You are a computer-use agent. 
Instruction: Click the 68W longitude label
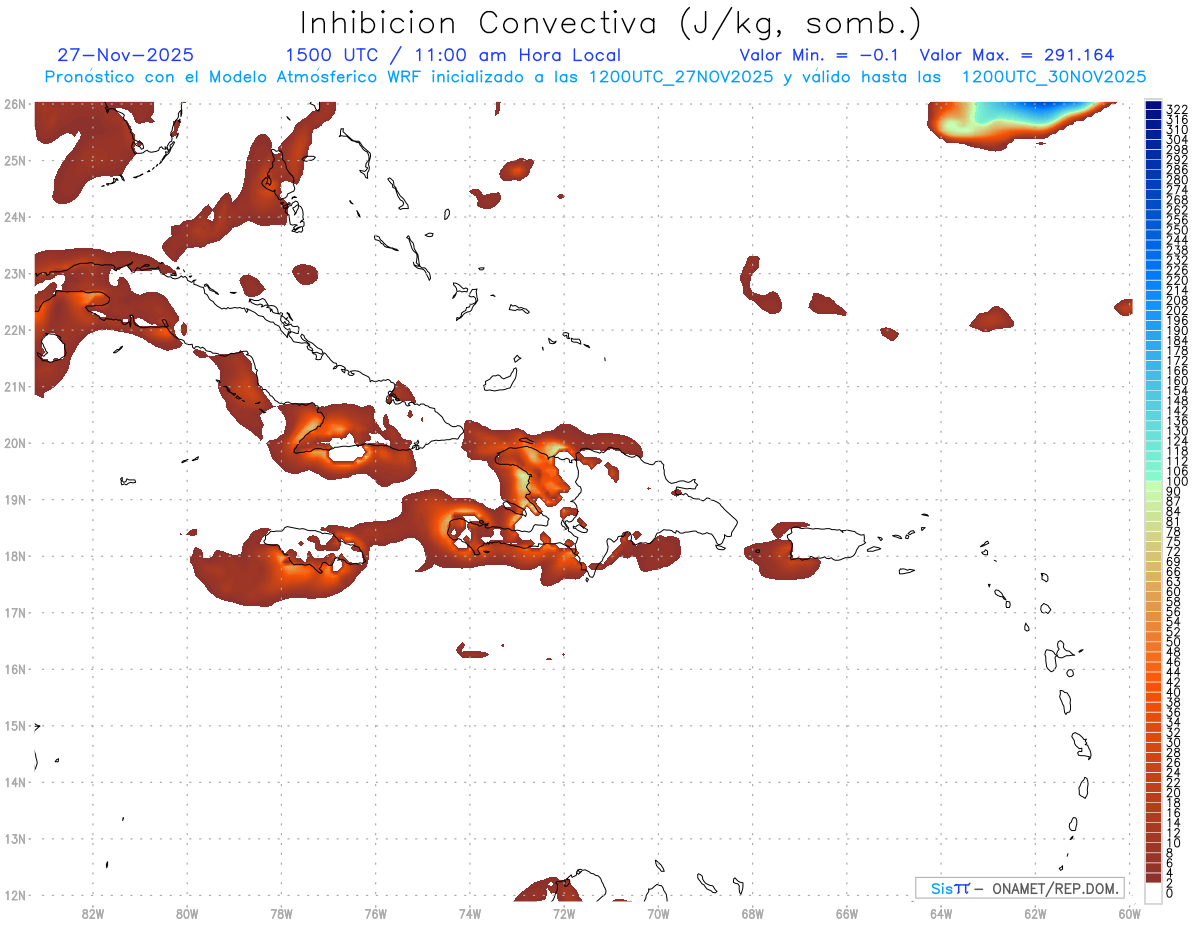pos(753,912)
